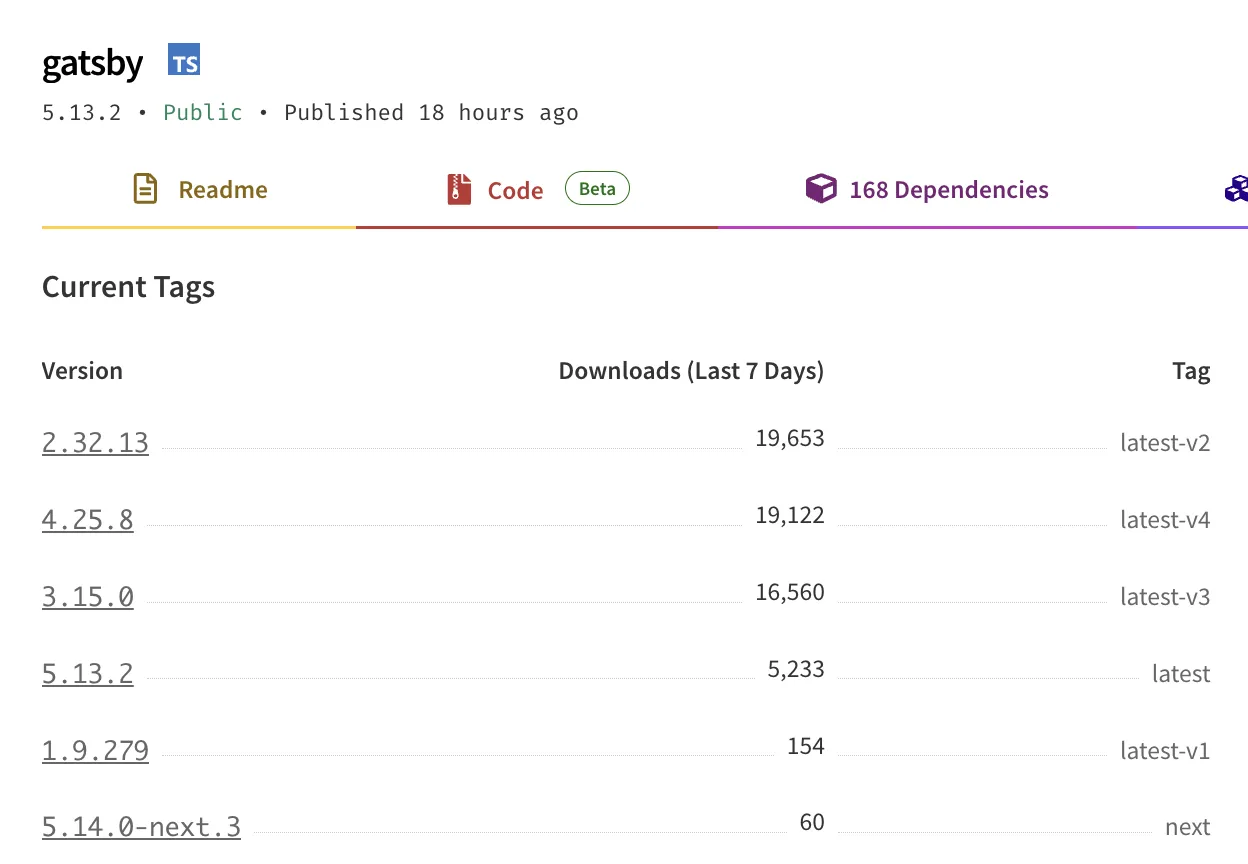This screenshot has height=864, width=1248.
Task: Open version 3.15.0 details
Action: tap(87, 596)
